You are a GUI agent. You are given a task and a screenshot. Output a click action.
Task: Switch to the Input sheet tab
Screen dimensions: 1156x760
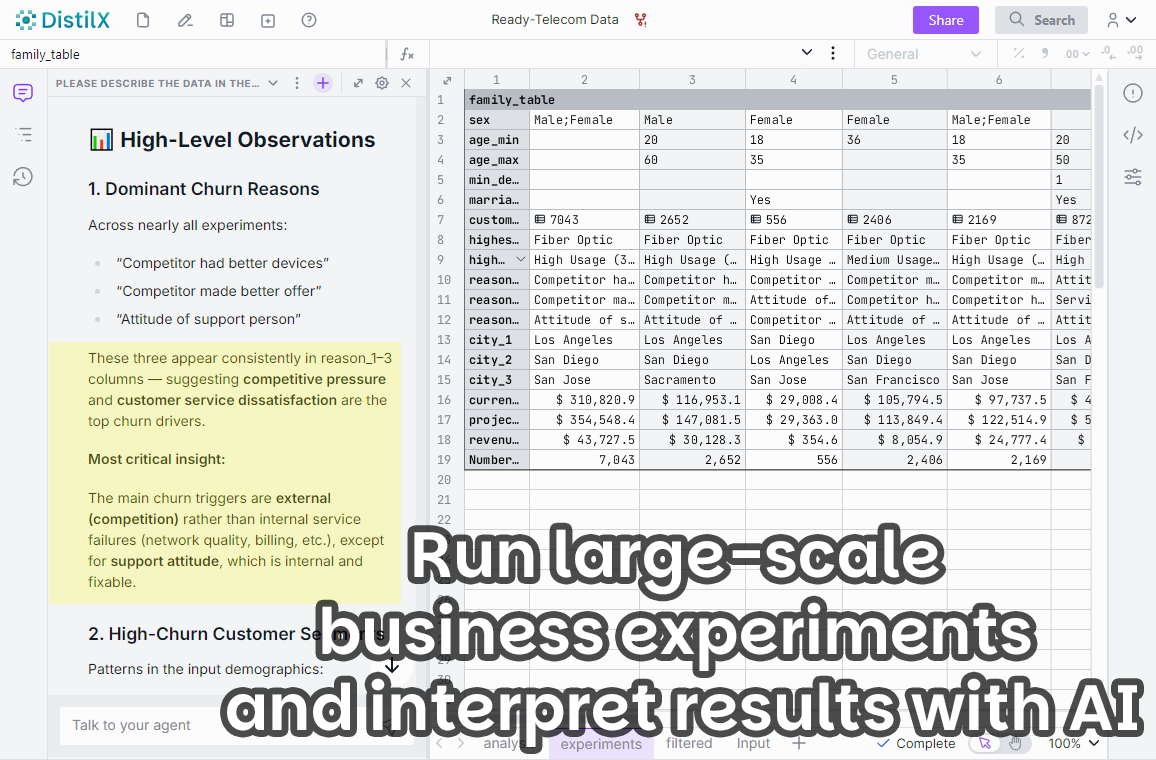pos(753,743)
